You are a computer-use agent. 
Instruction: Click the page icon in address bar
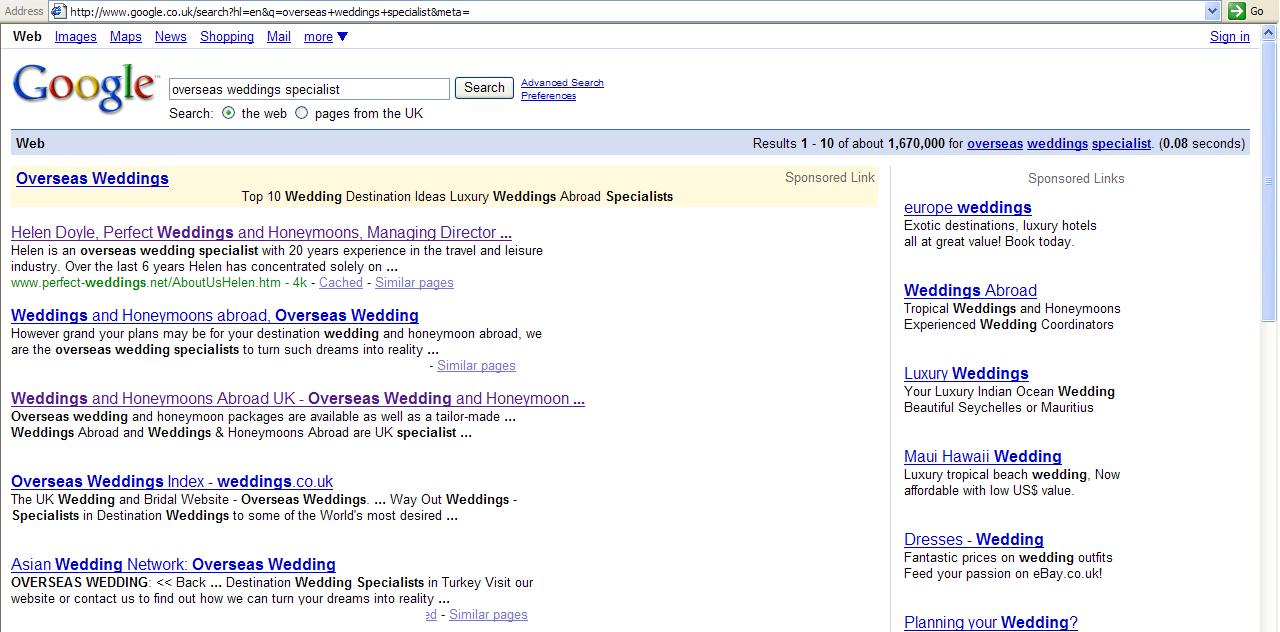(59, 11)
